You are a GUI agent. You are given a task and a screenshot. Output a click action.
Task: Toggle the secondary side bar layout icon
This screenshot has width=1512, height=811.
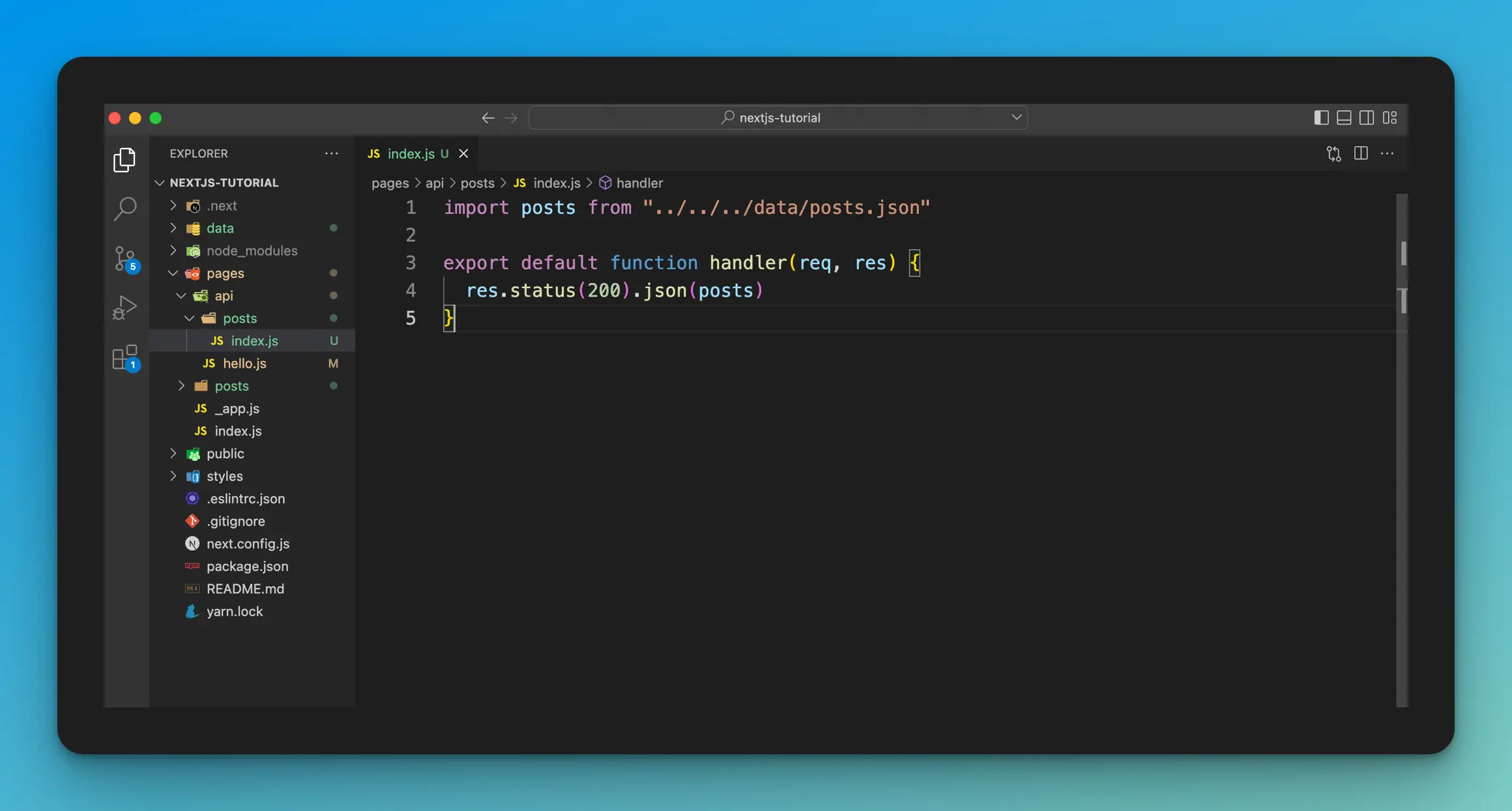1367,117
